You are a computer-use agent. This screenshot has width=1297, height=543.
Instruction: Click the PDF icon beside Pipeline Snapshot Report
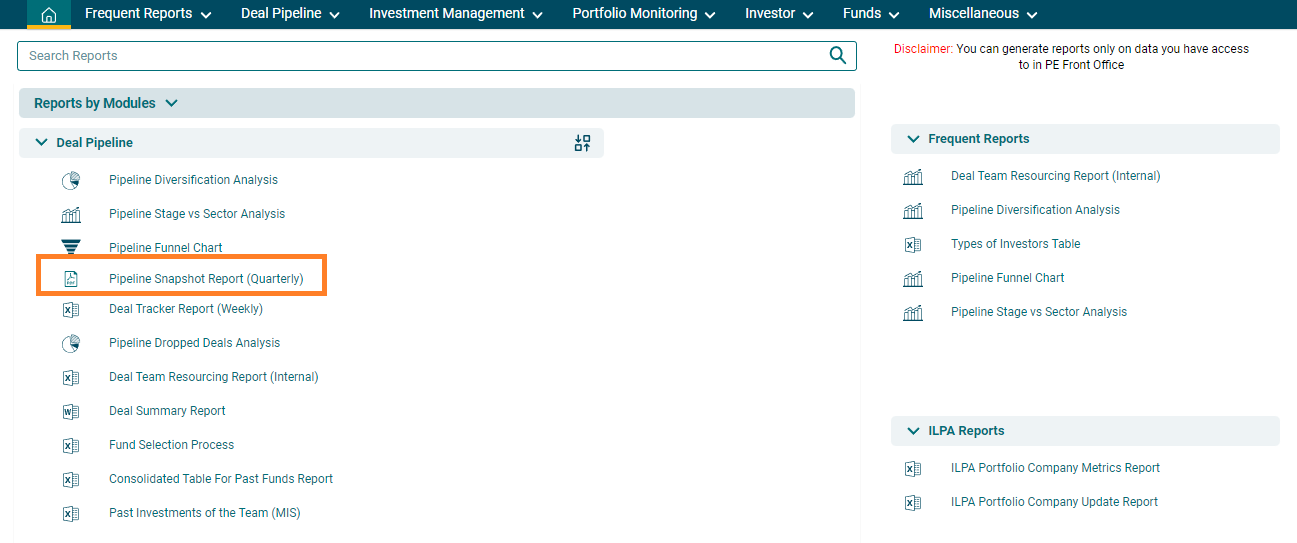pos(71,279)
